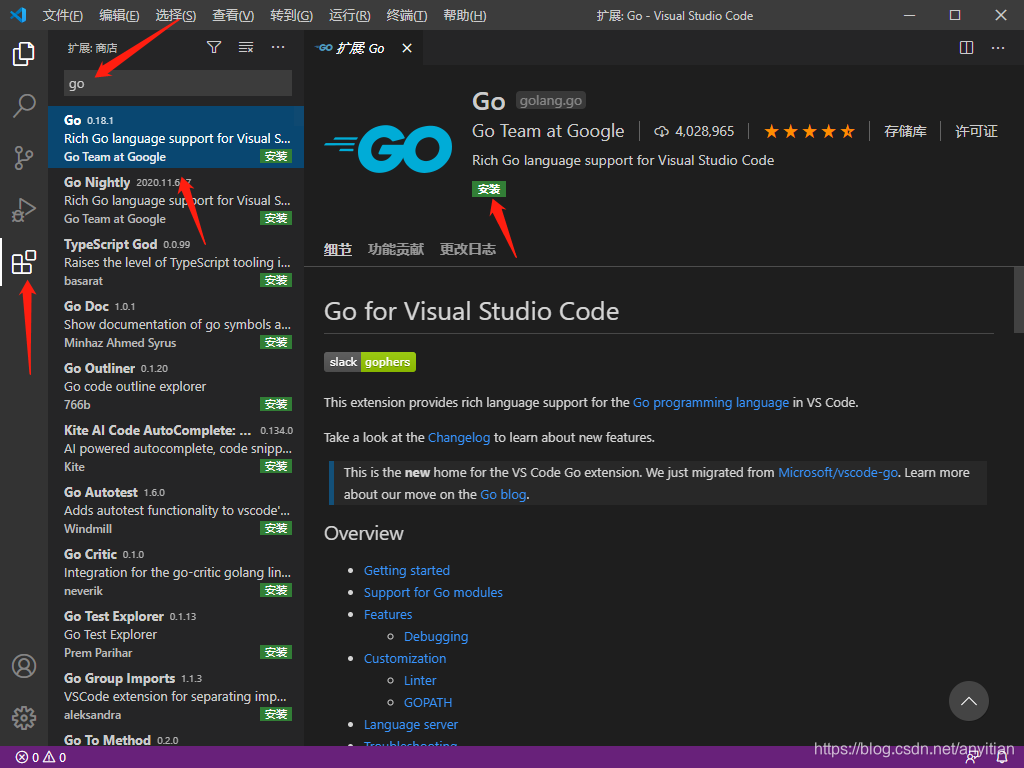
Task: Follow the Language server link
Action: (x=411, y=725)
